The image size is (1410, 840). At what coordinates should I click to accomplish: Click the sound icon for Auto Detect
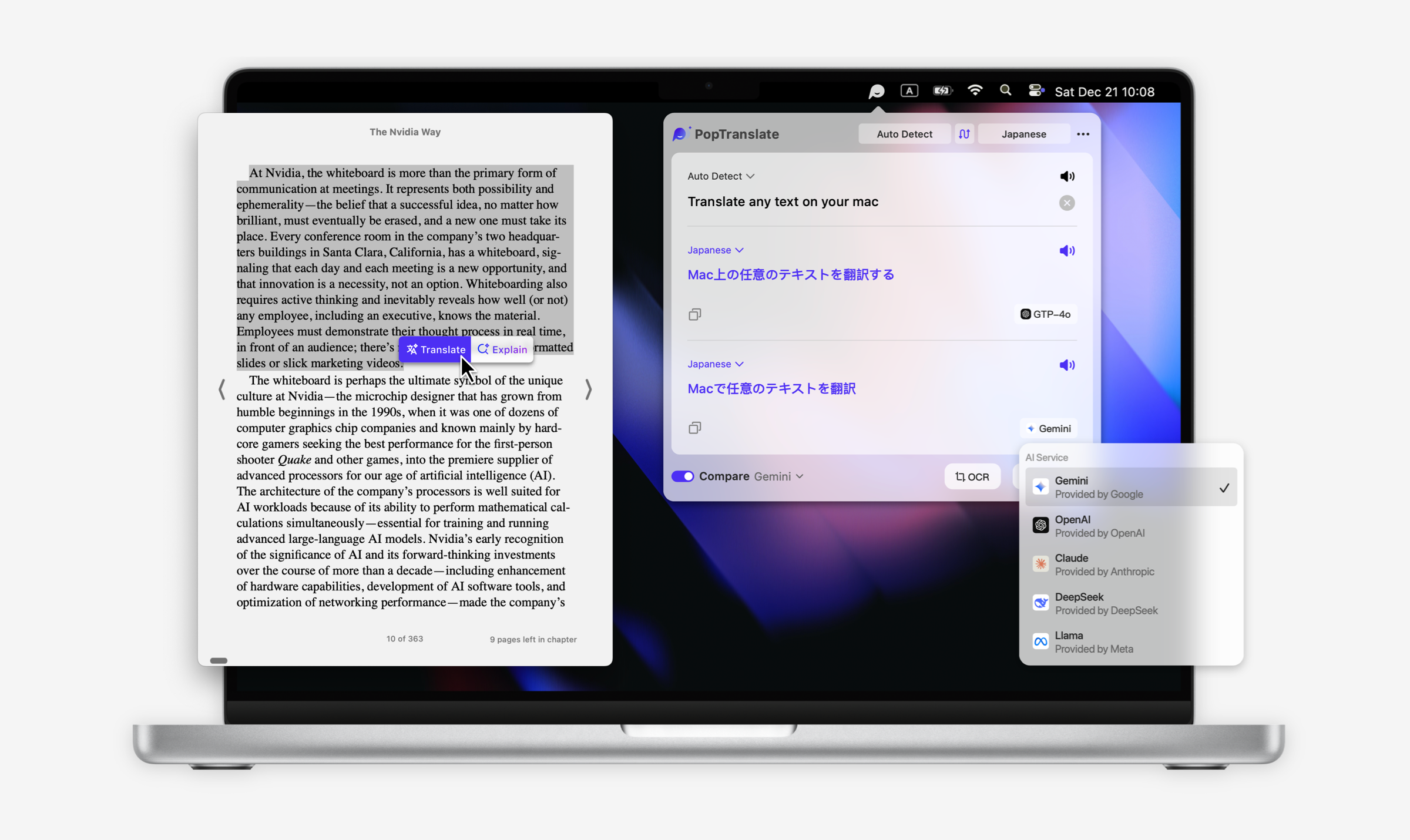[1067, 176]
